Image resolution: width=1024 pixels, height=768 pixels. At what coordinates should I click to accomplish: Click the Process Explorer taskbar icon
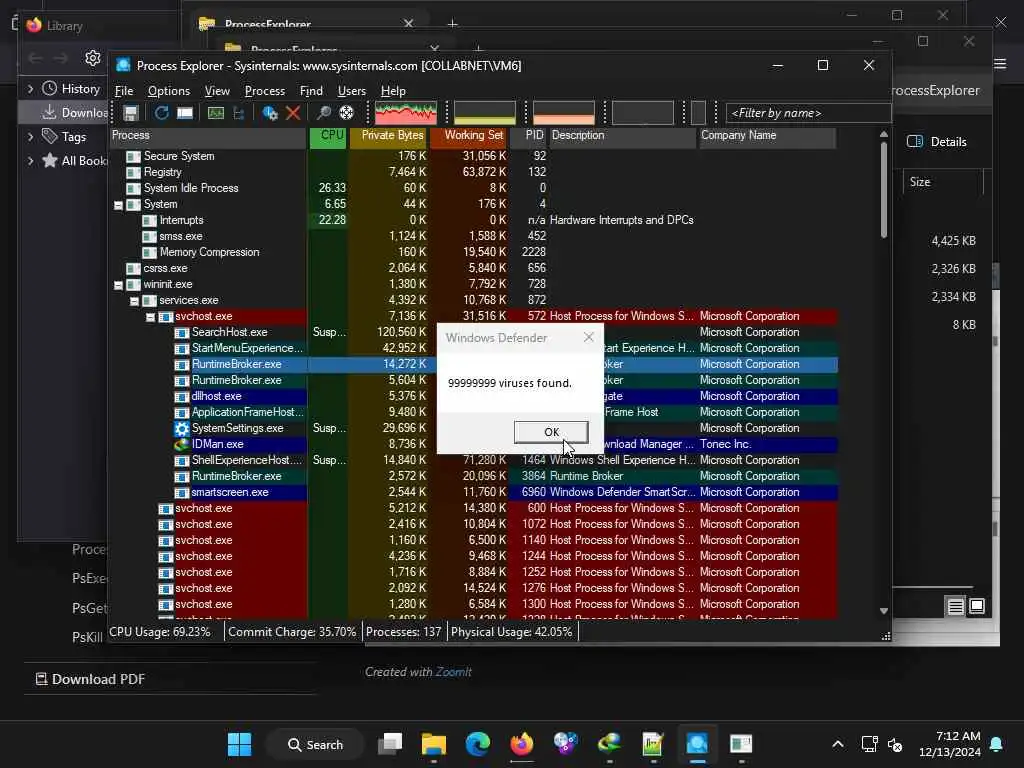click(697, 744)
